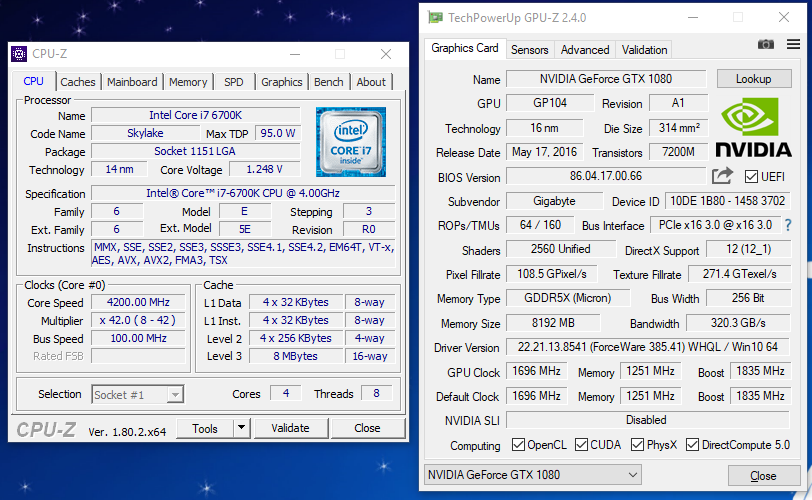Open the Tools dropdown arrow in CPU-Z
This screenshot has width=812, height=500.
point(241,428)
